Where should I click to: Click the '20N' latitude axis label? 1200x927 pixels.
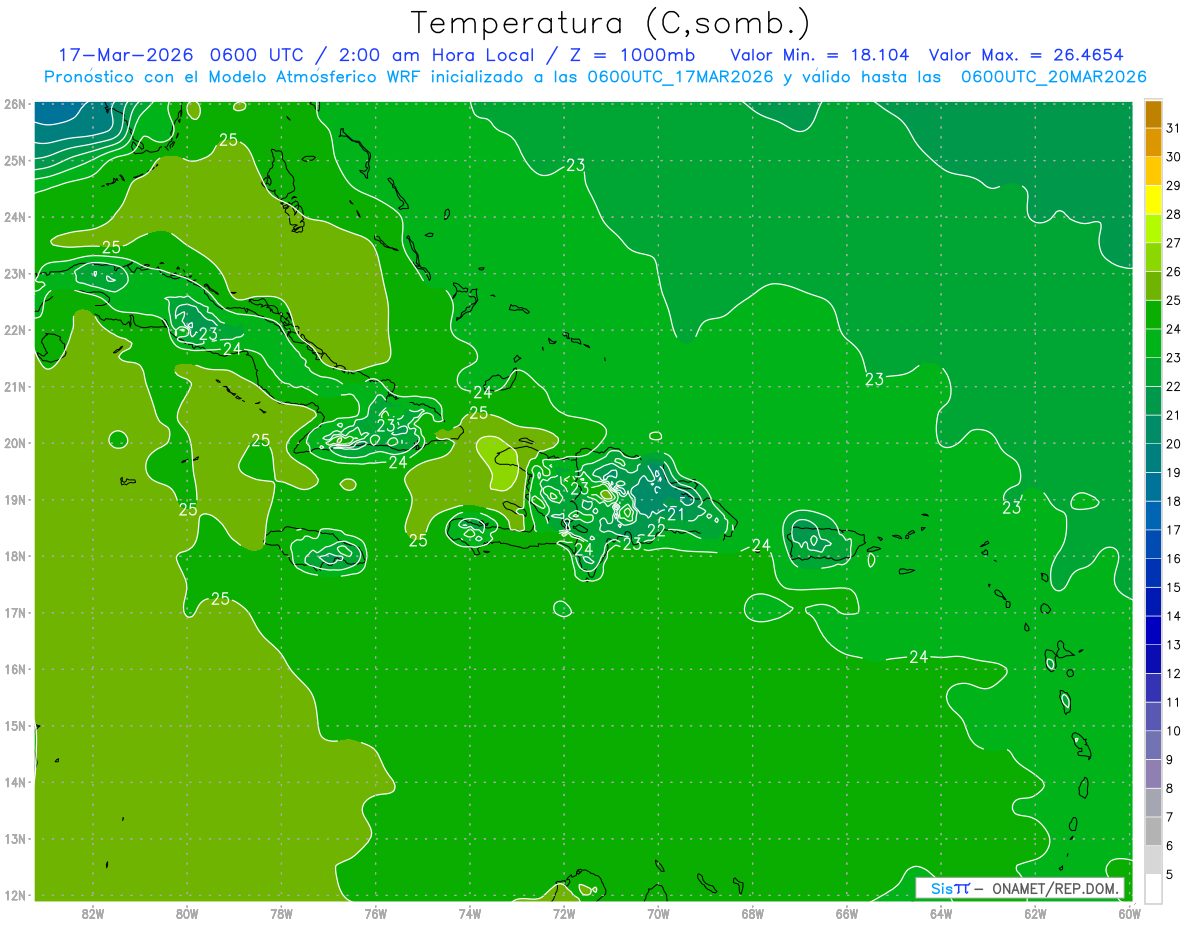point(15,443)
